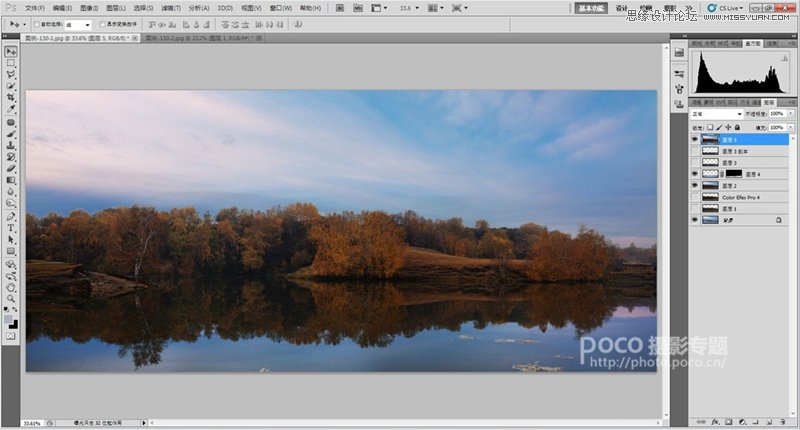Show layer 3 in Layers panel
The width and height of the screenshot is (800, 430).
[694, 162]
